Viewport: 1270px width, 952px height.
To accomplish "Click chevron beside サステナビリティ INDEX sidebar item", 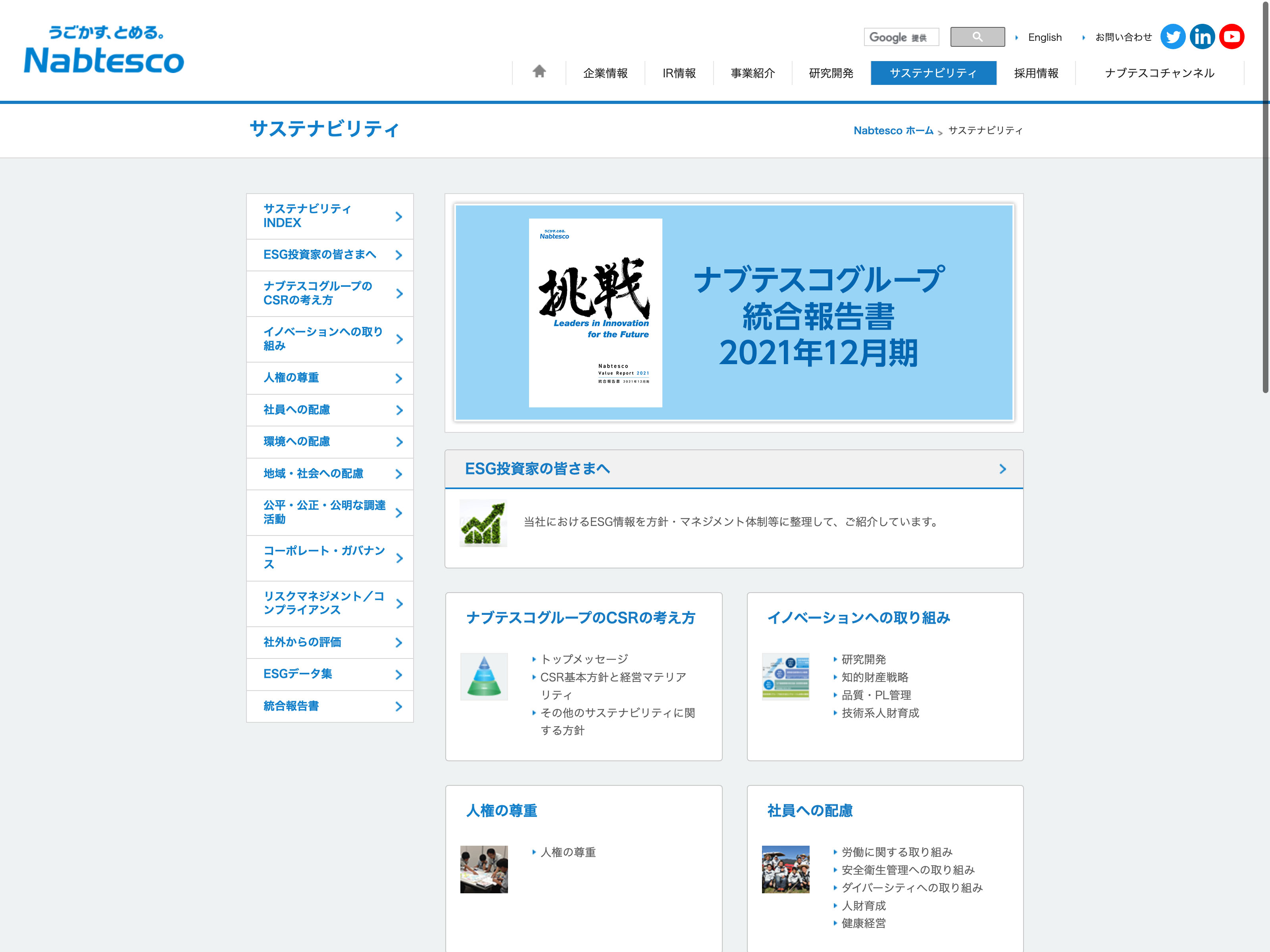I will [398, 216].
